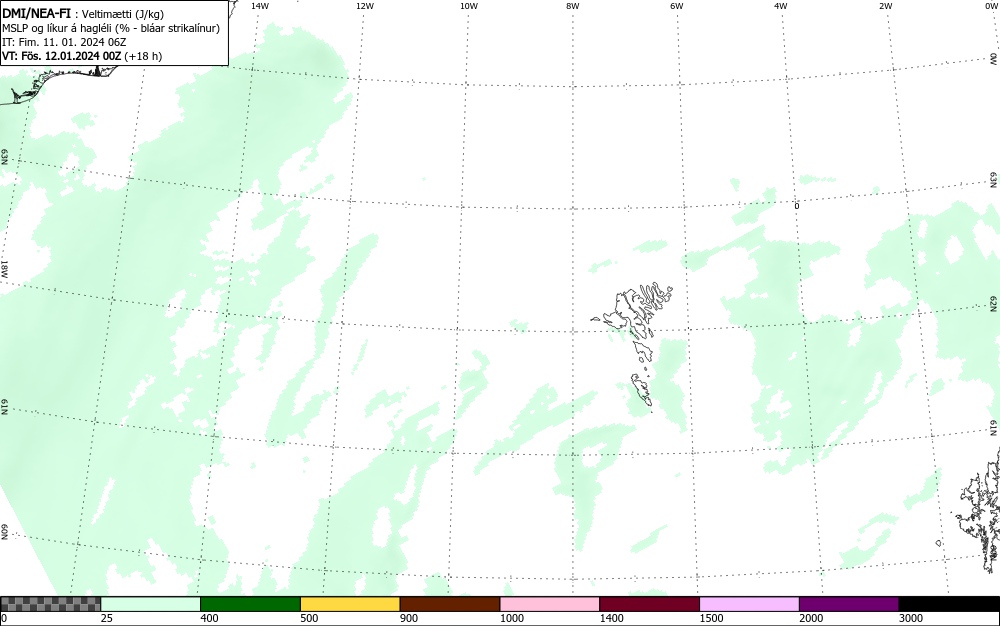The height and width of the screenshot is (626, 1000).
Task: Click the 0 contour label on the map
Action: point(796,206)
